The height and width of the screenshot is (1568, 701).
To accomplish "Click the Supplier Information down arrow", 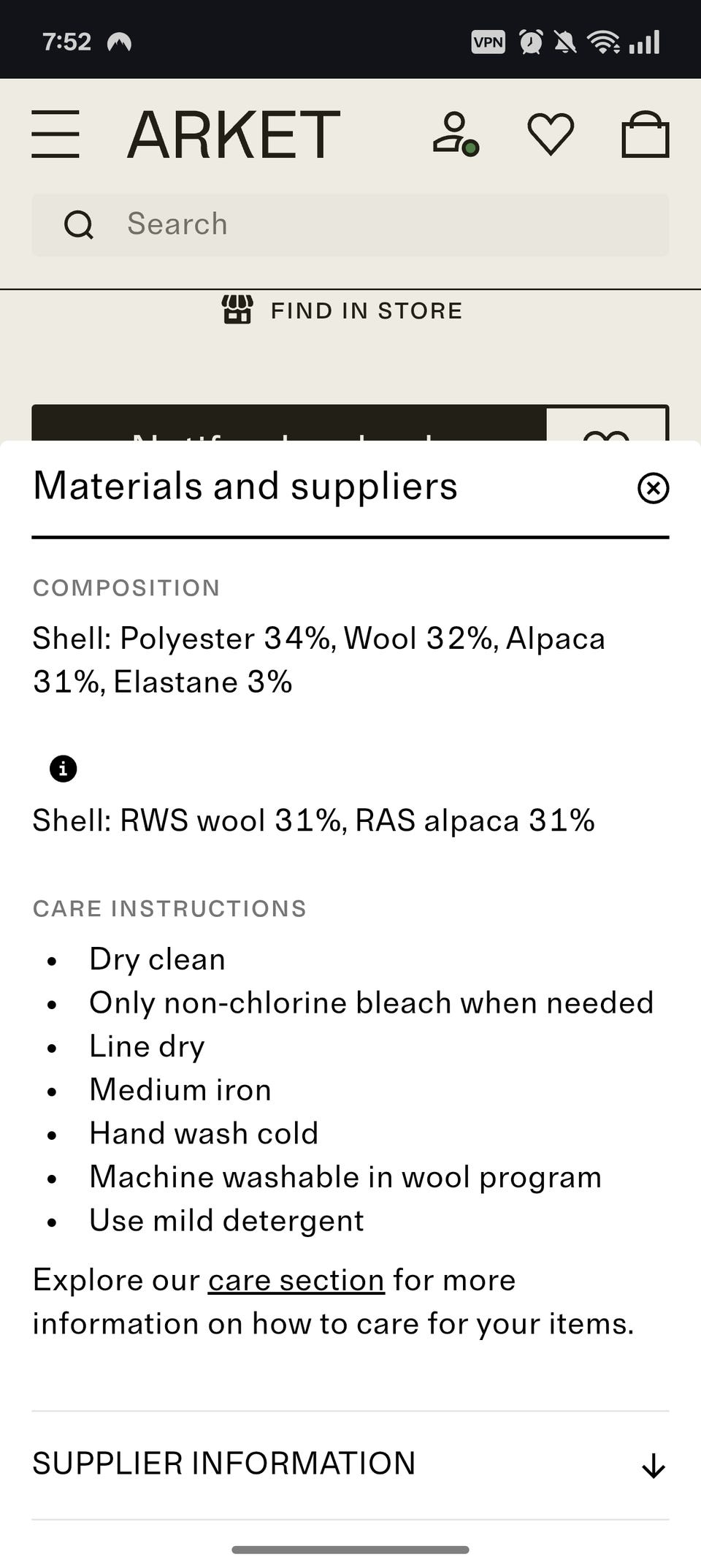I will [653, 1466].
